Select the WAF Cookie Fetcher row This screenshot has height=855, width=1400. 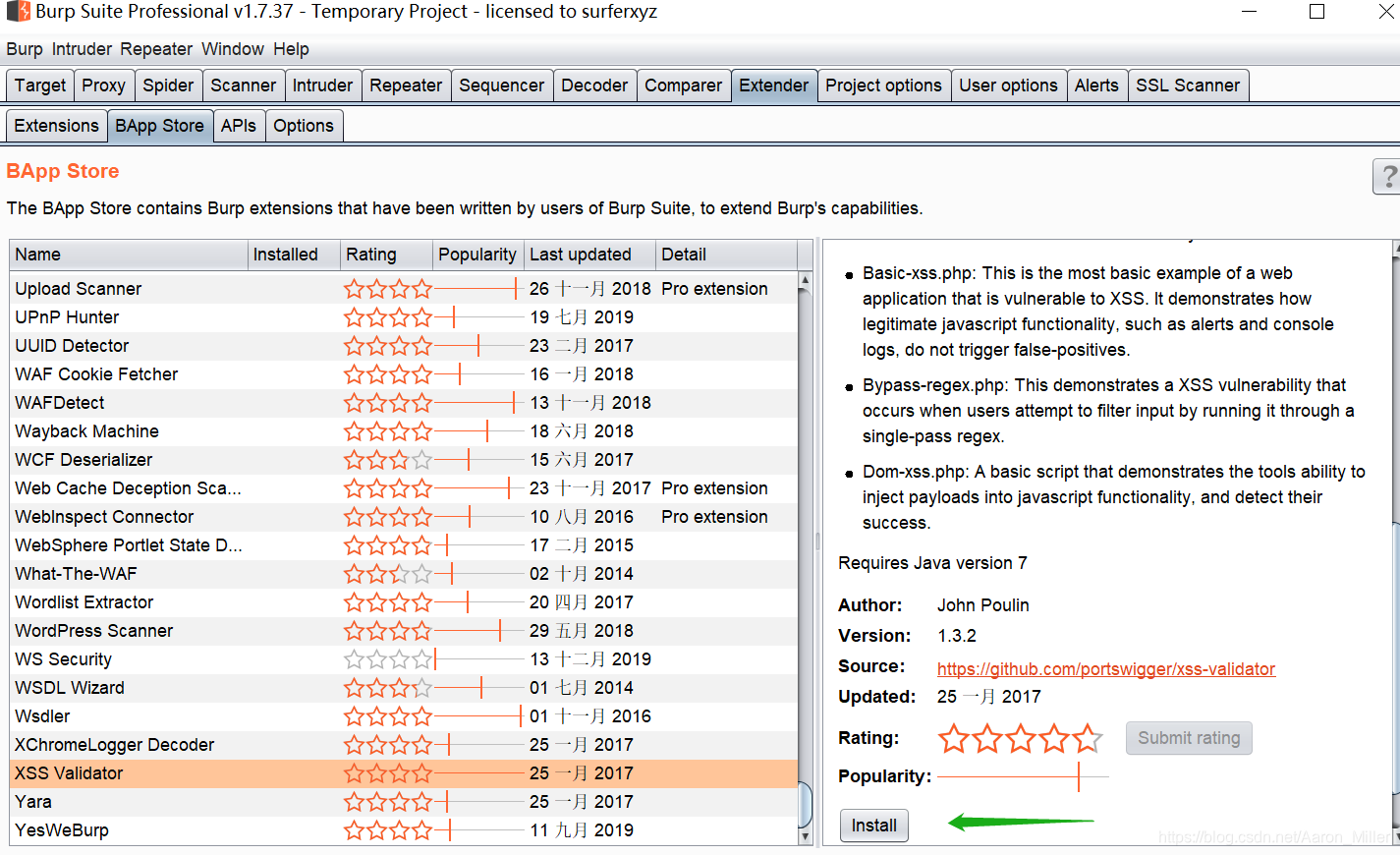(404, 374)
